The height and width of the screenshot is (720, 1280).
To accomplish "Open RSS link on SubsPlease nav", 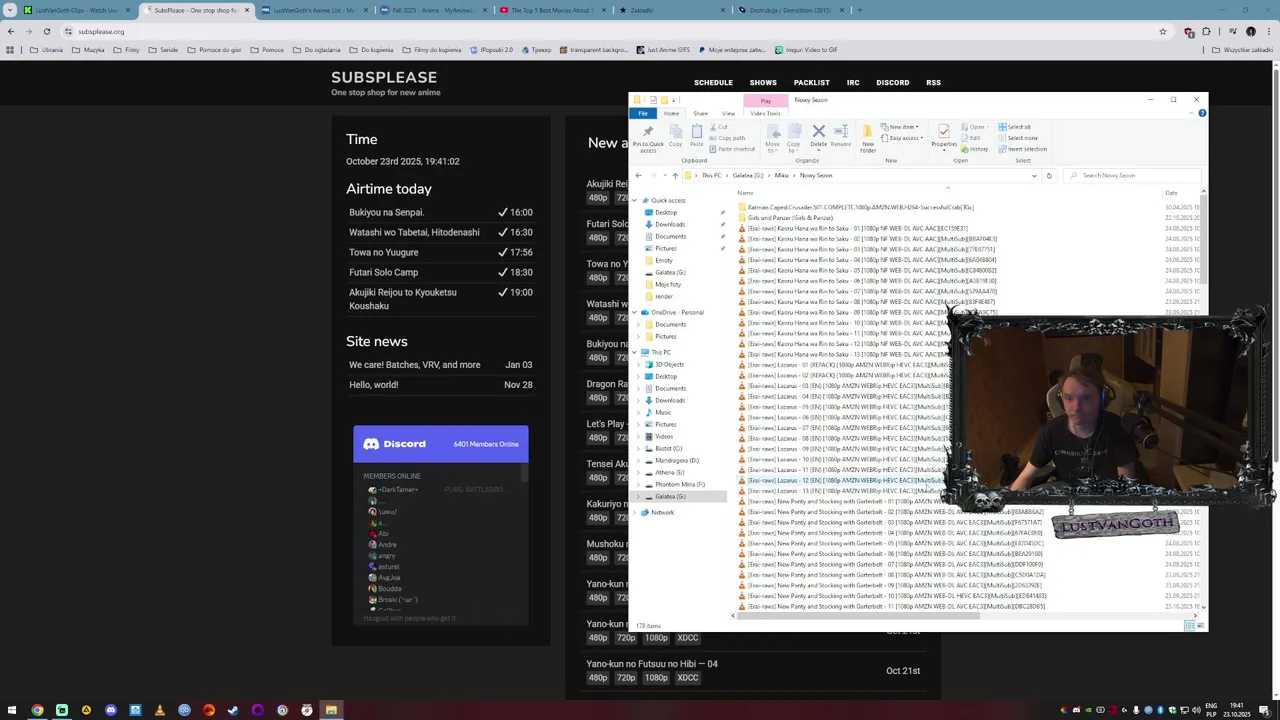I will [933, 82].
